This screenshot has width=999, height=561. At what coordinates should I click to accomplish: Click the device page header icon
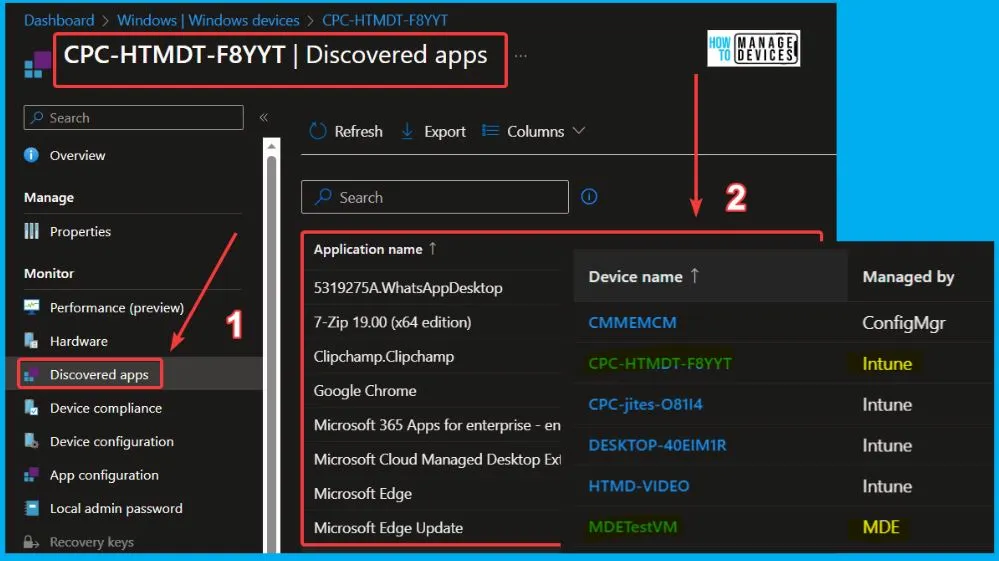(38, 65)
